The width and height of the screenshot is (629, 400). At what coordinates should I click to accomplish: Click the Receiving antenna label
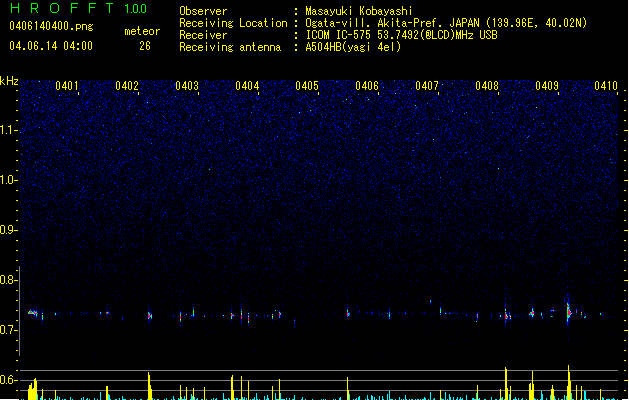230,47
